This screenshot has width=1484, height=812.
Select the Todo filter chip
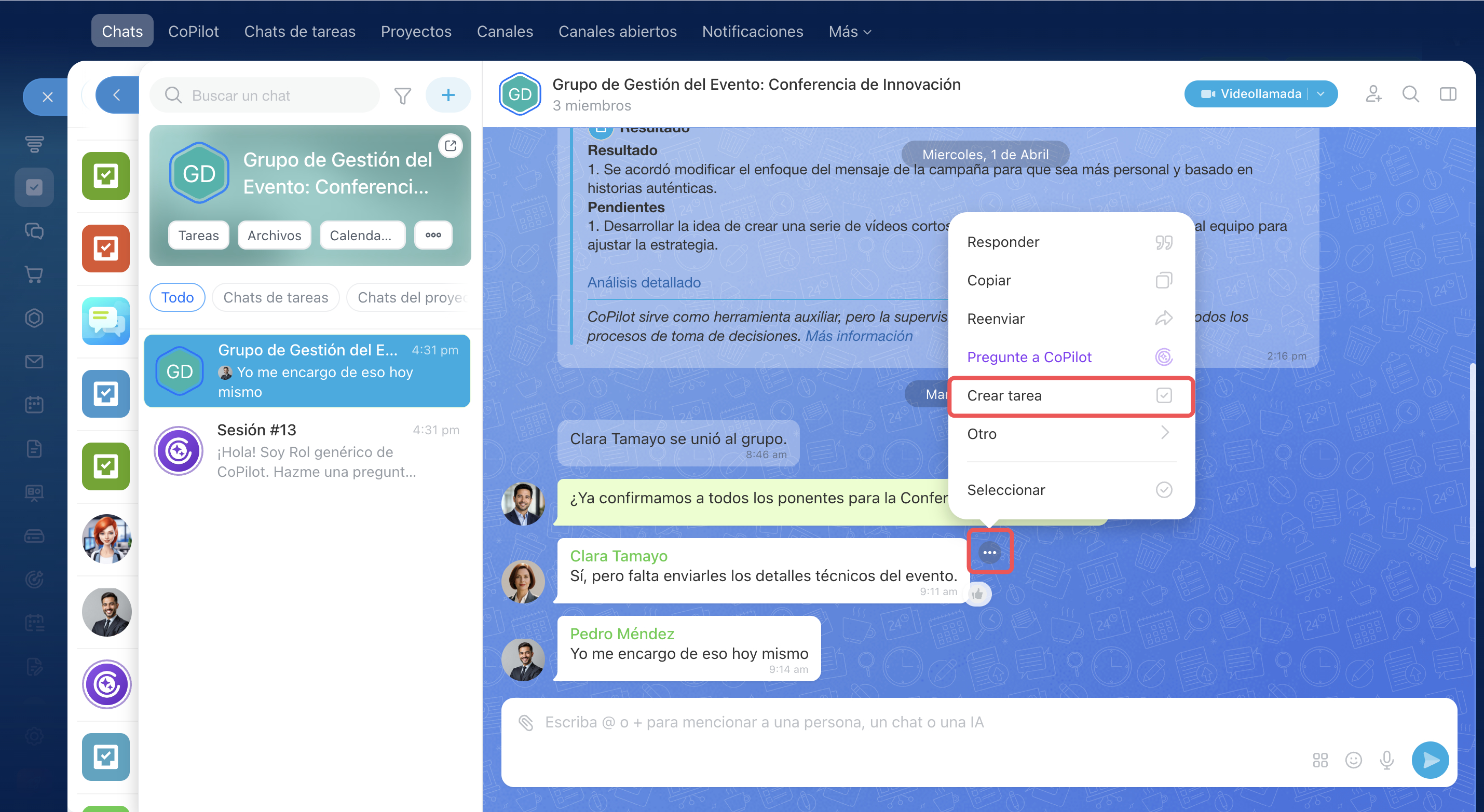[178, 297]
